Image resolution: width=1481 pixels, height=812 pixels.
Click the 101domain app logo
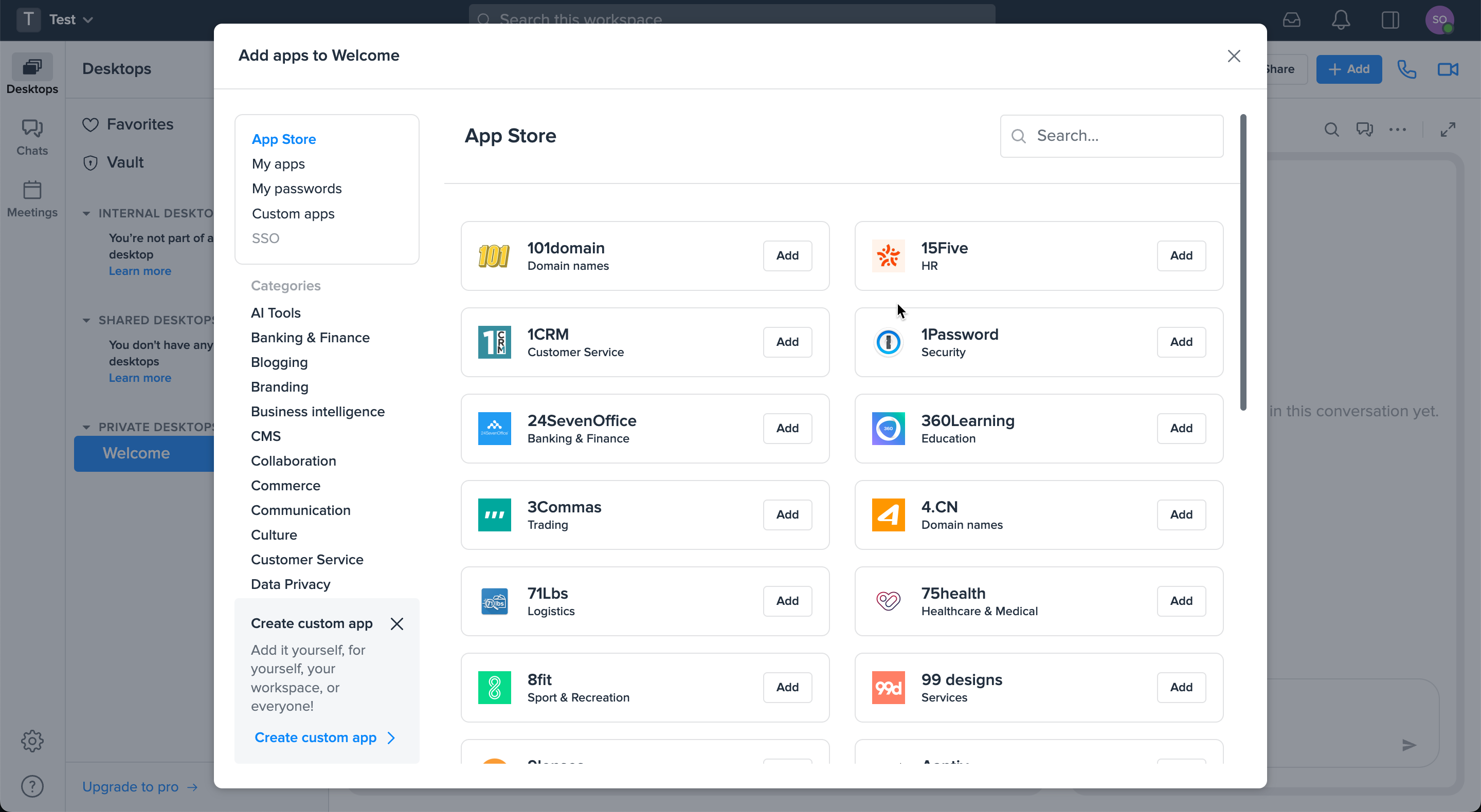pyautogui.click(x=494, y=256)
